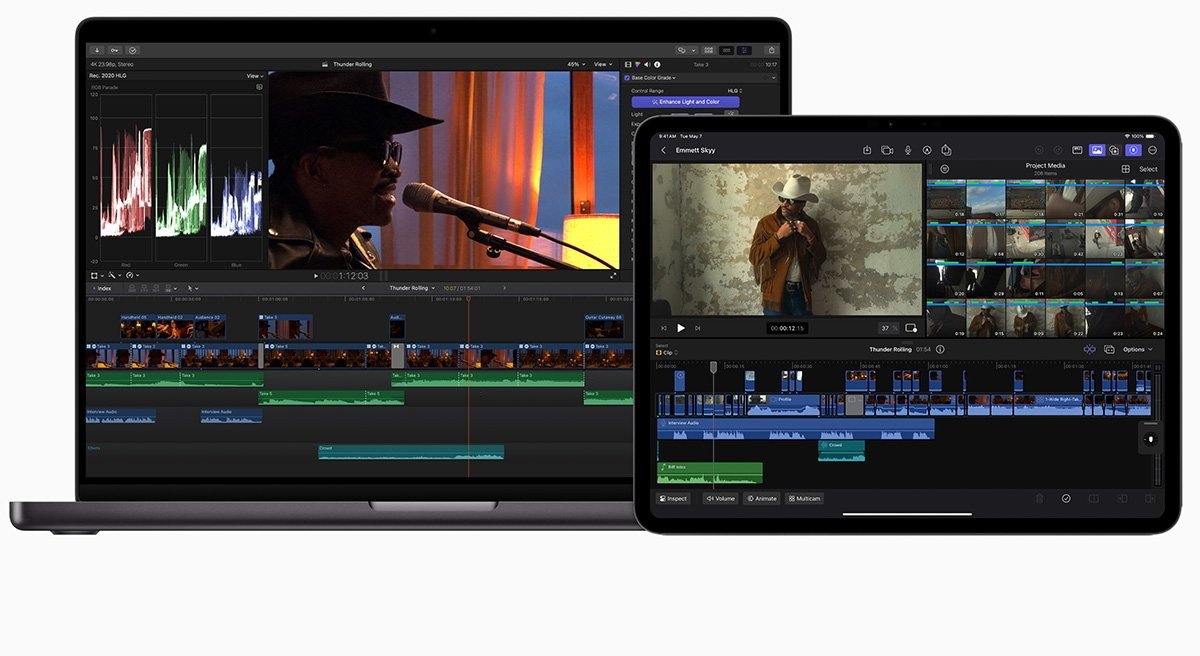Open the content browser overlay icon on iPad
The height and width of the screenshot is (656, 1200).
pyautogui.click(x=1114, y=150)
